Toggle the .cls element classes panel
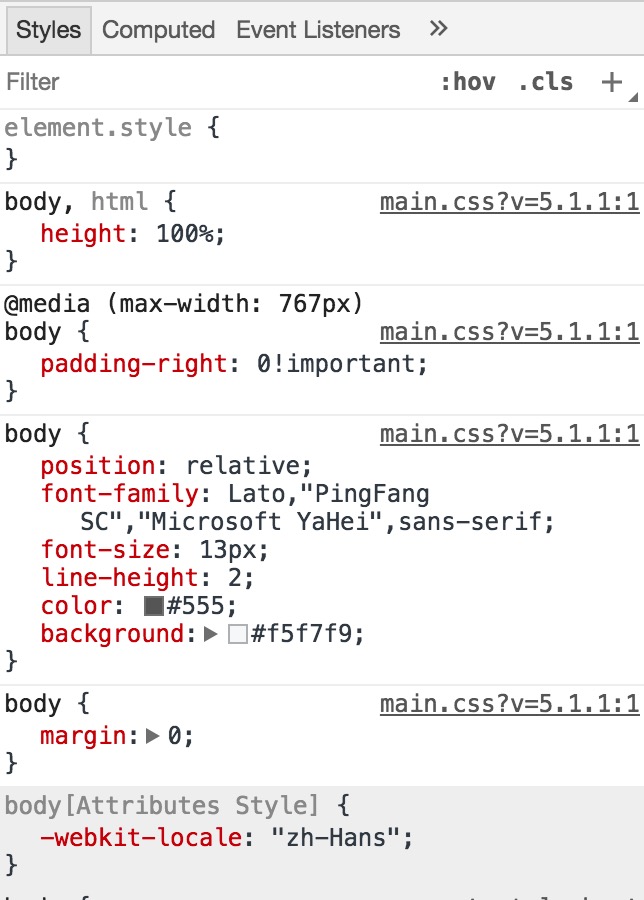This screenshot has height=900, width=644. [x=545, y=82]
